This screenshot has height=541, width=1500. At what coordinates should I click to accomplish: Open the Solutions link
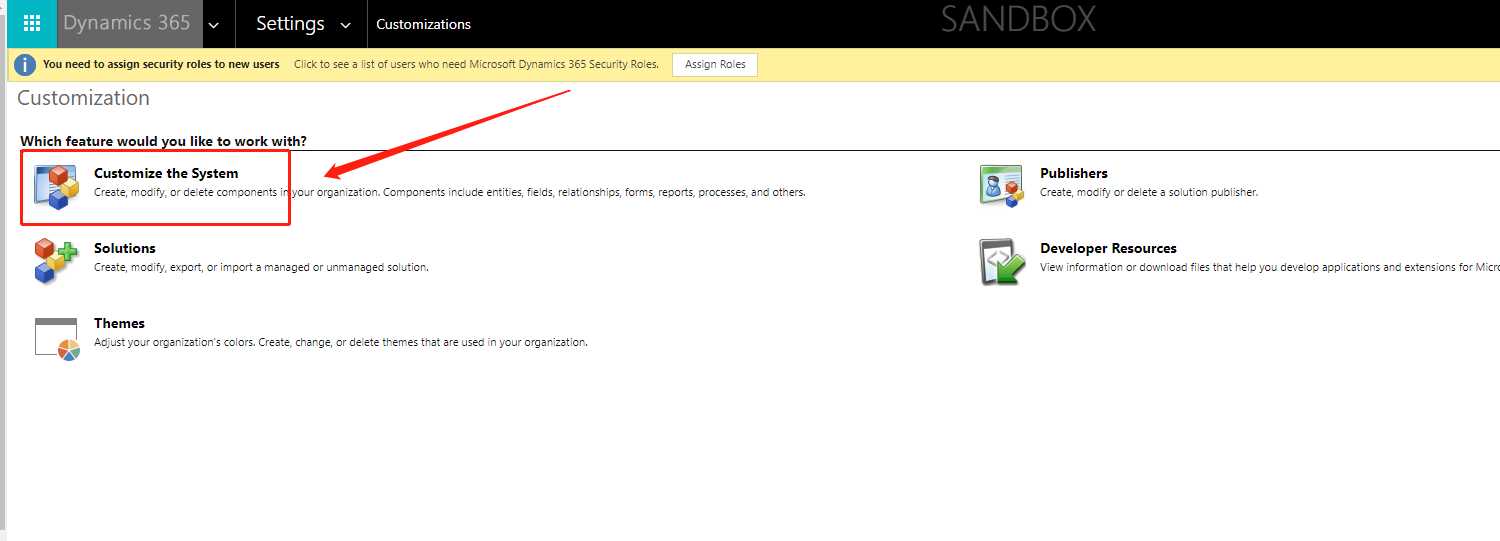click(x=125, y=248)
